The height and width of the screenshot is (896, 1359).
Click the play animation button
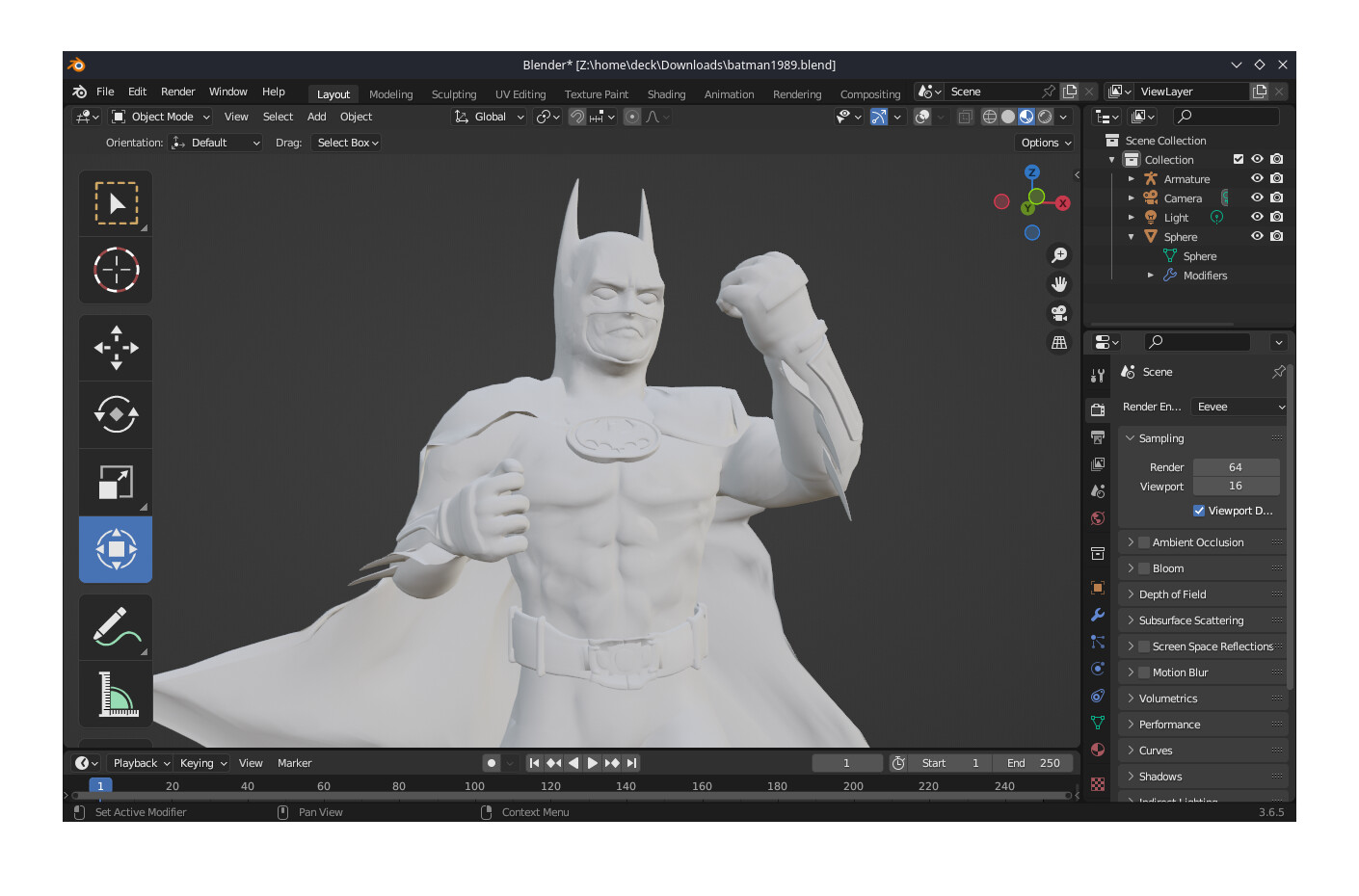593,763
